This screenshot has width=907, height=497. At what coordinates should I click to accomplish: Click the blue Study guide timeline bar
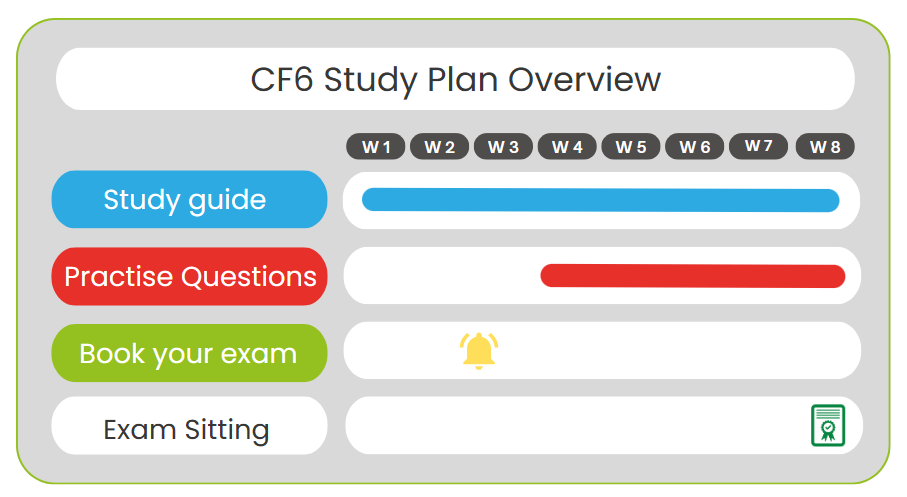600,200
